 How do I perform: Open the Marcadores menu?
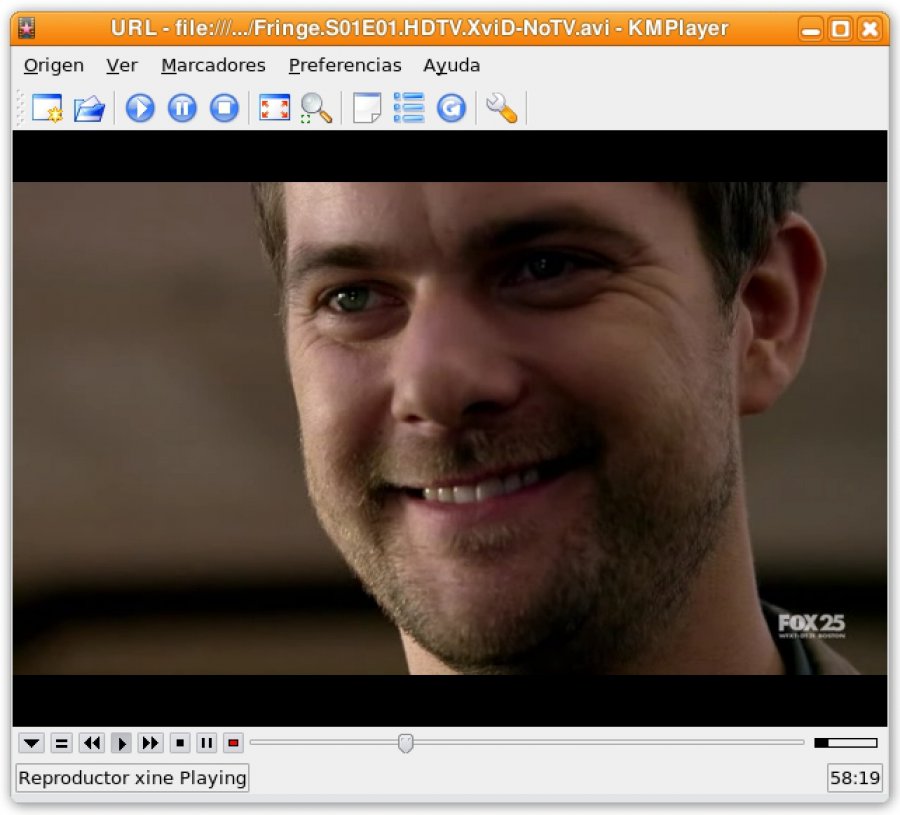(213, 65)
